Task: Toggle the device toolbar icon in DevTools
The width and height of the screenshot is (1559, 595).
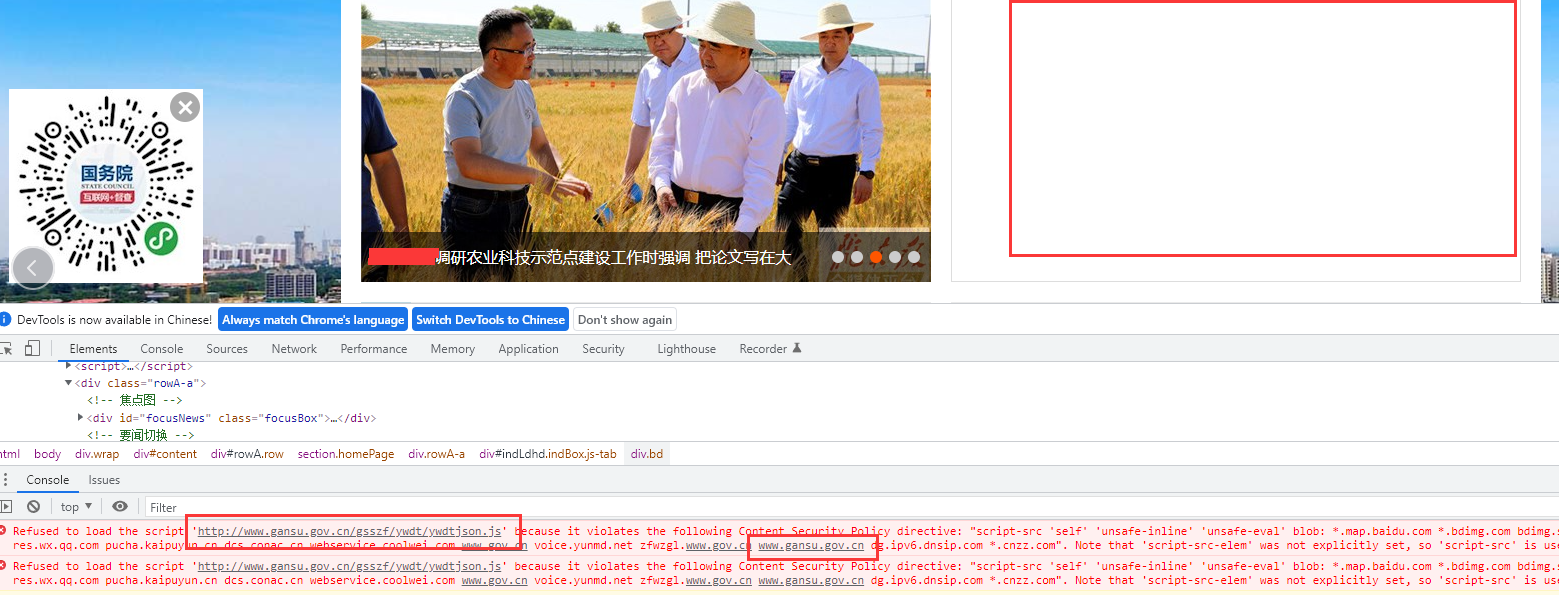Action: [32, 349]
